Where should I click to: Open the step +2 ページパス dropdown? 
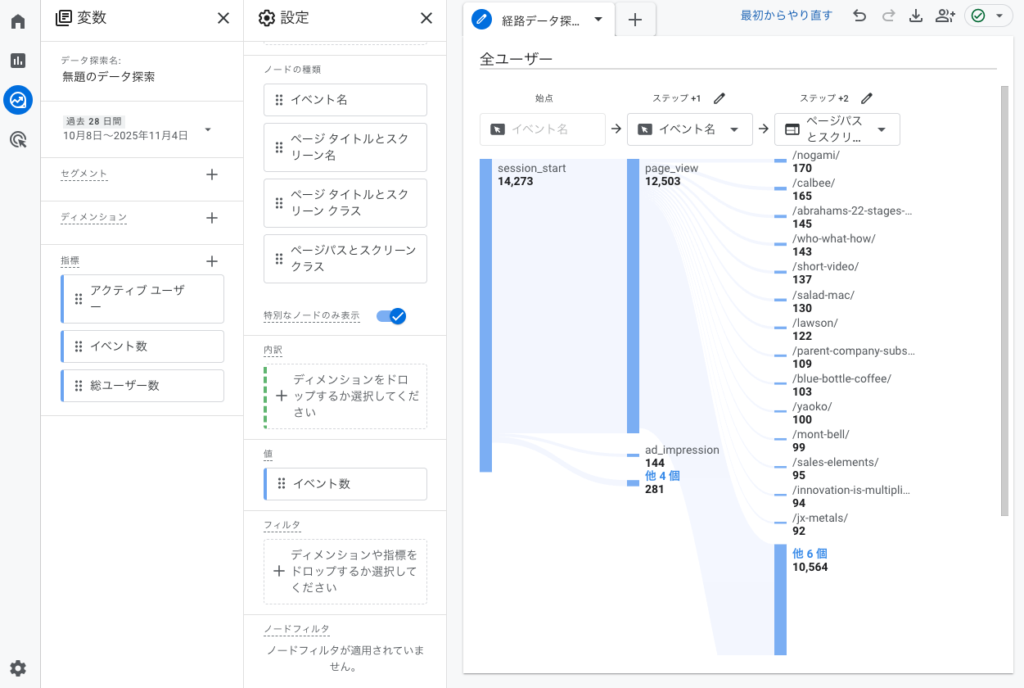837,129
